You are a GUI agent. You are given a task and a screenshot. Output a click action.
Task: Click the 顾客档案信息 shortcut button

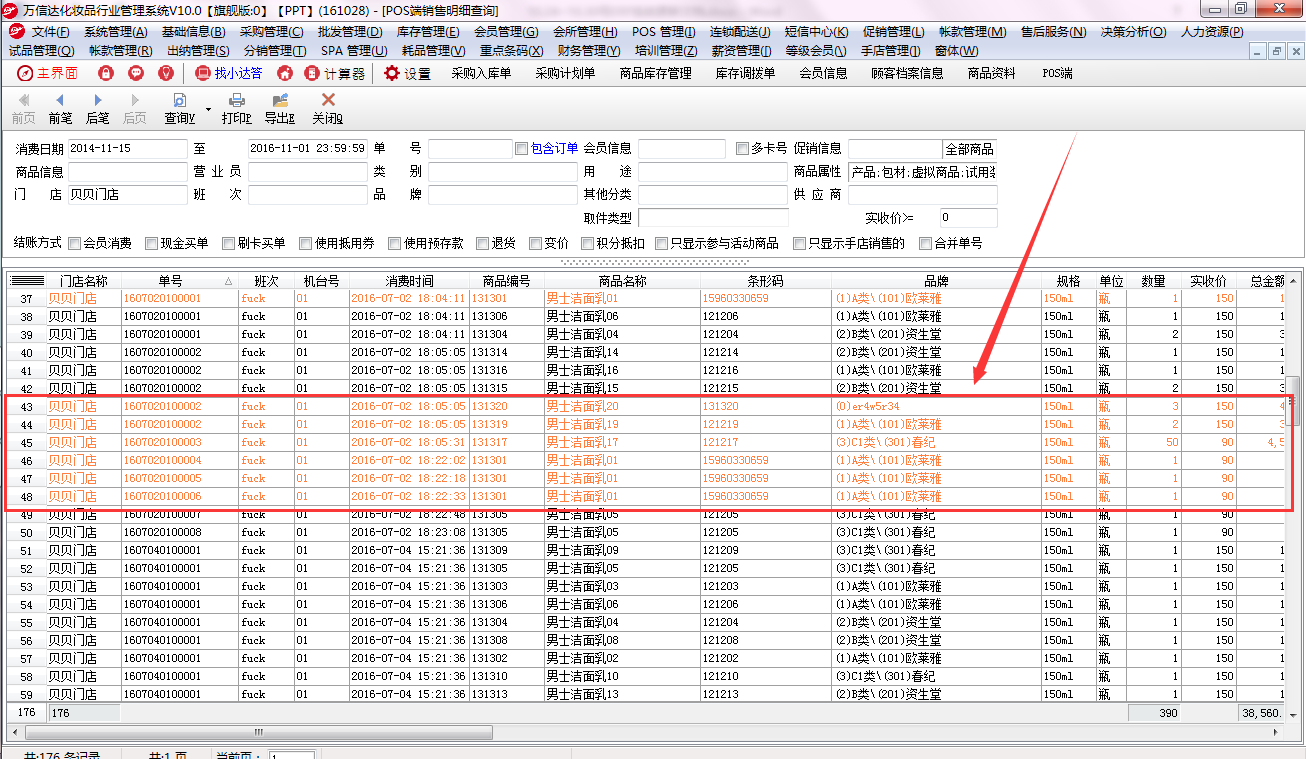point(907,73)
